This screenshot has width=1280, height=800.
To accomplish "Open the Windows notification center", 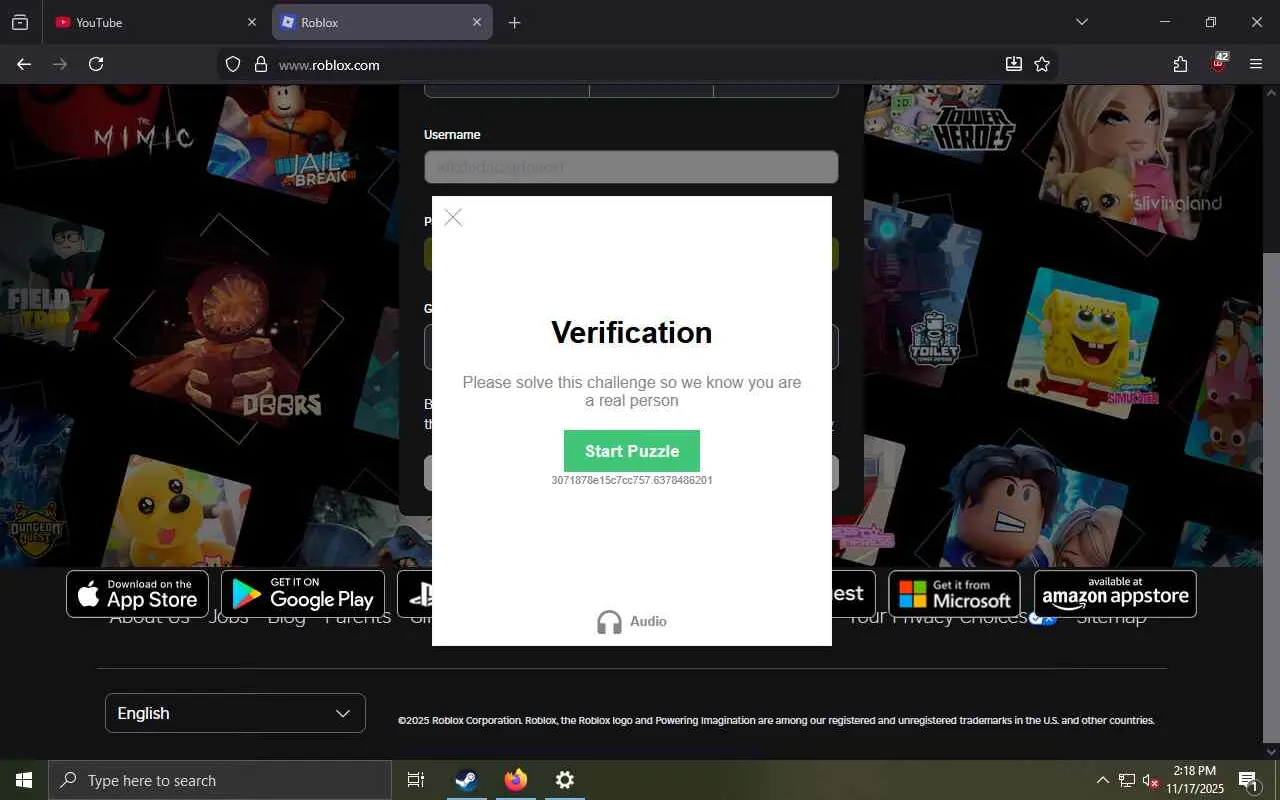I will tap(1249, 780).
